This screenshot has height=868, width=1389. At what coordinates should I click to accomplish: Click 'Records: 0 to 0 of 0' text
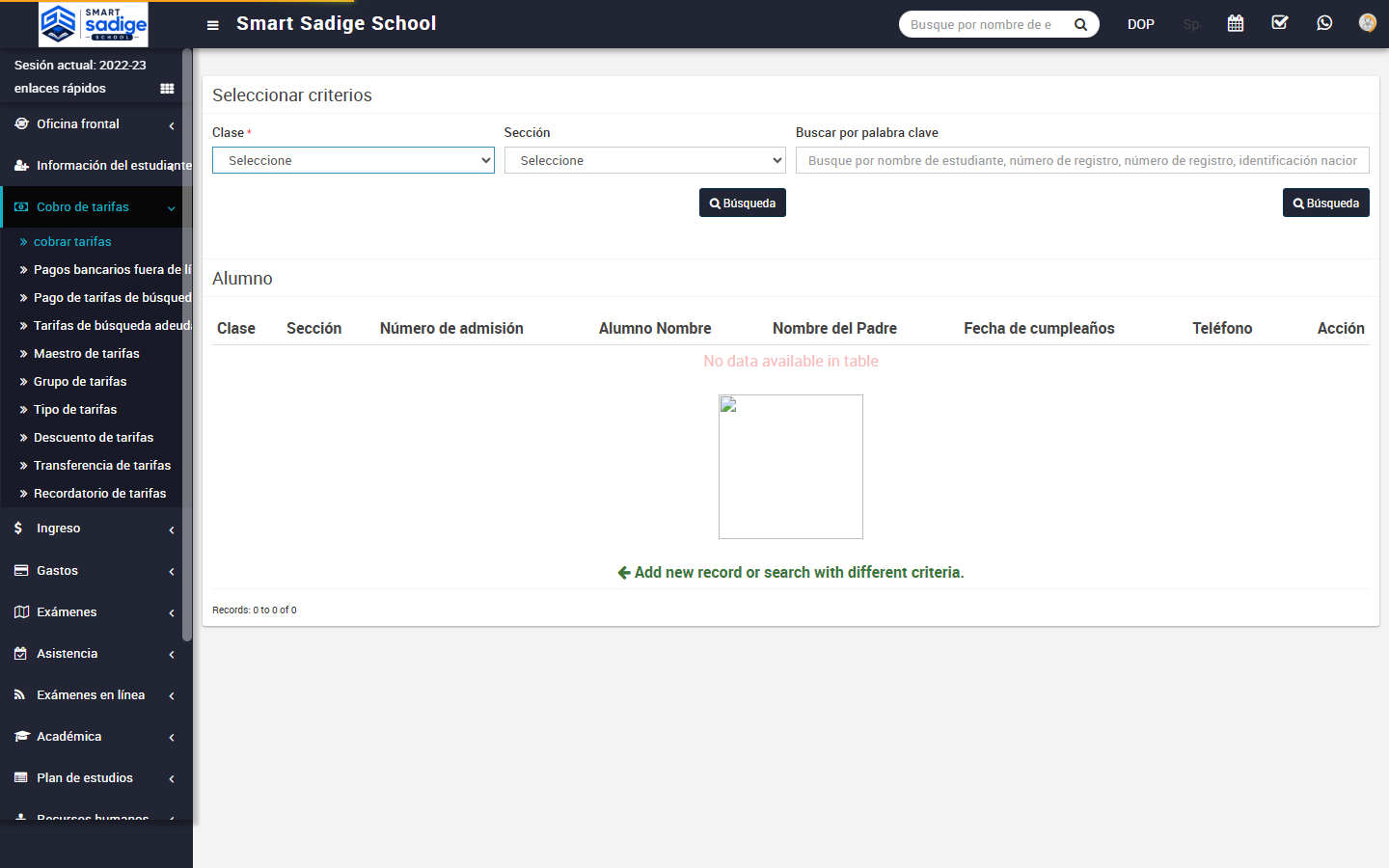(x=255, y=610)
